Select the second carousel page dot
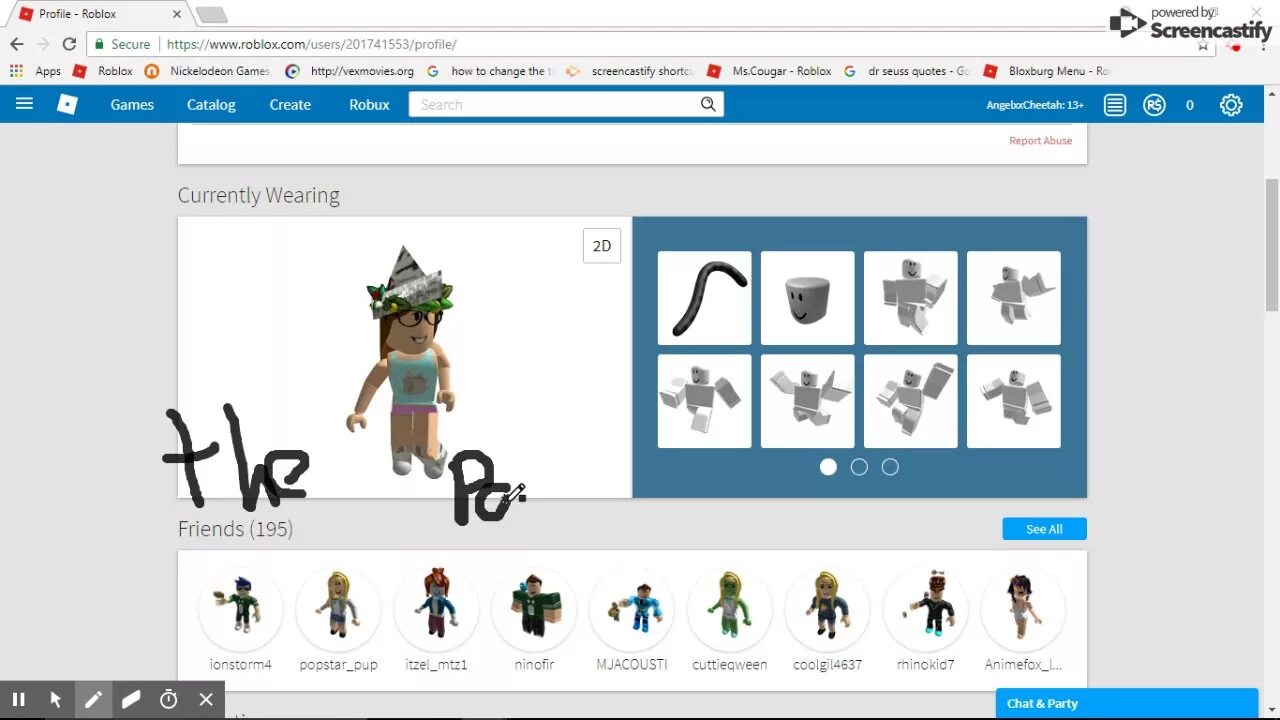 tap(859, 467)
